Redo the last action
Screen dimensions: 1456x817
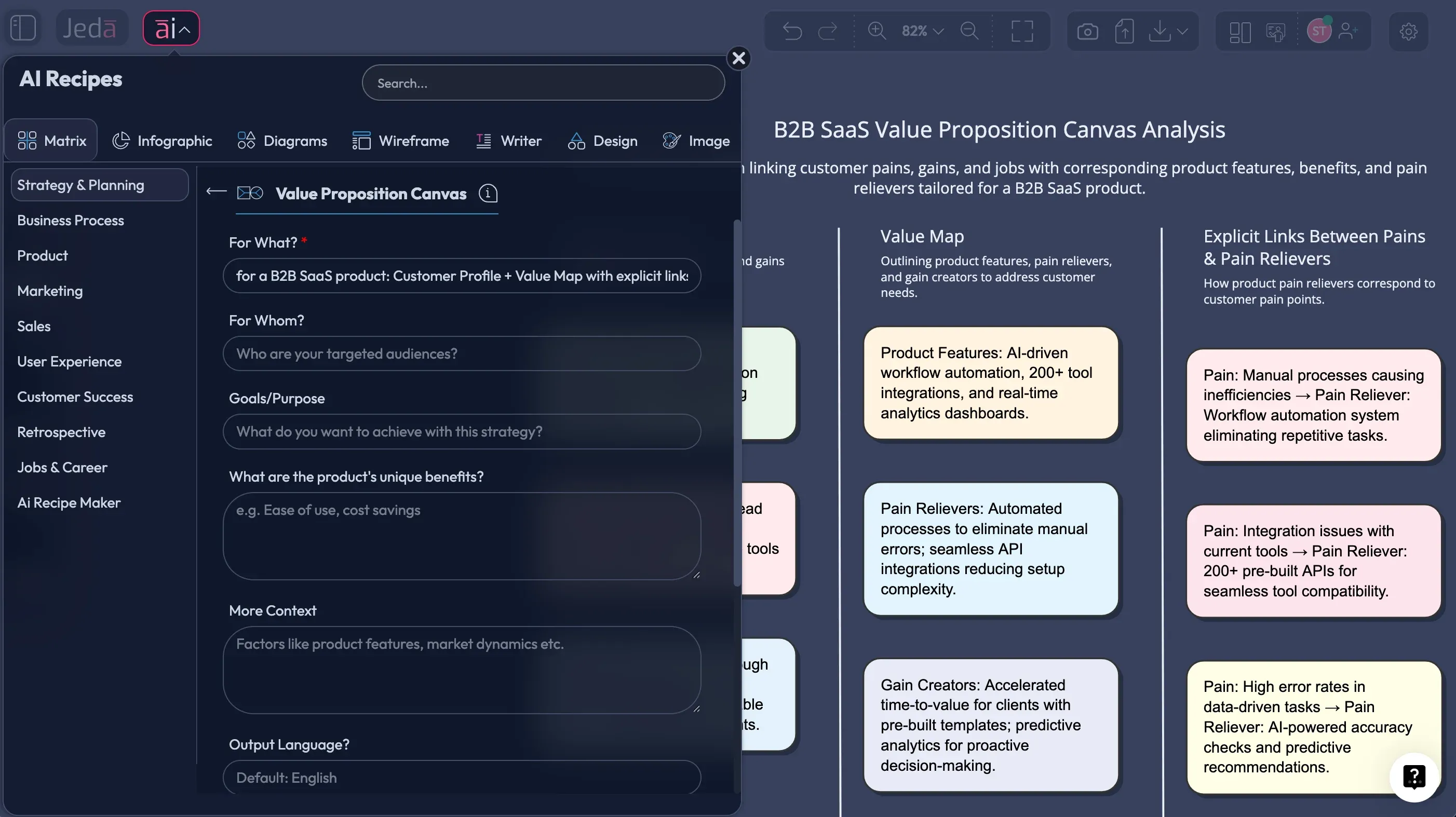point(828,31)
